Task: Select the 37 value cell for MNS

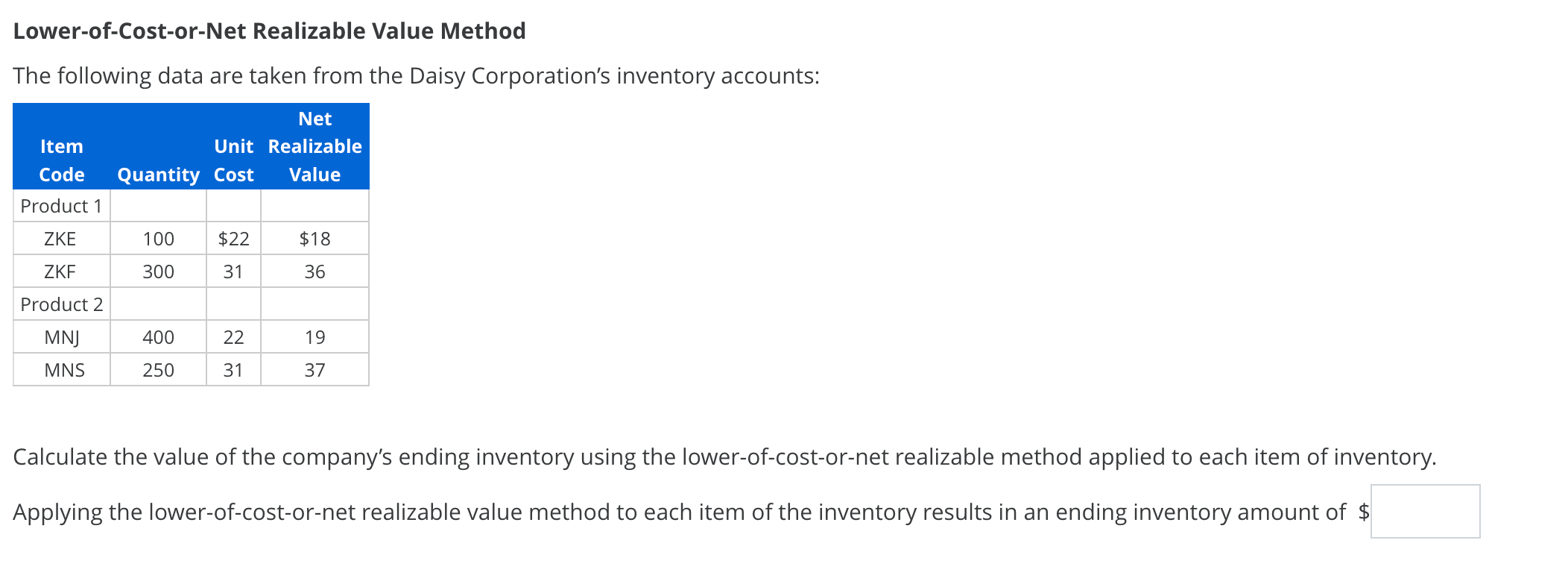Action: point(314,370)
